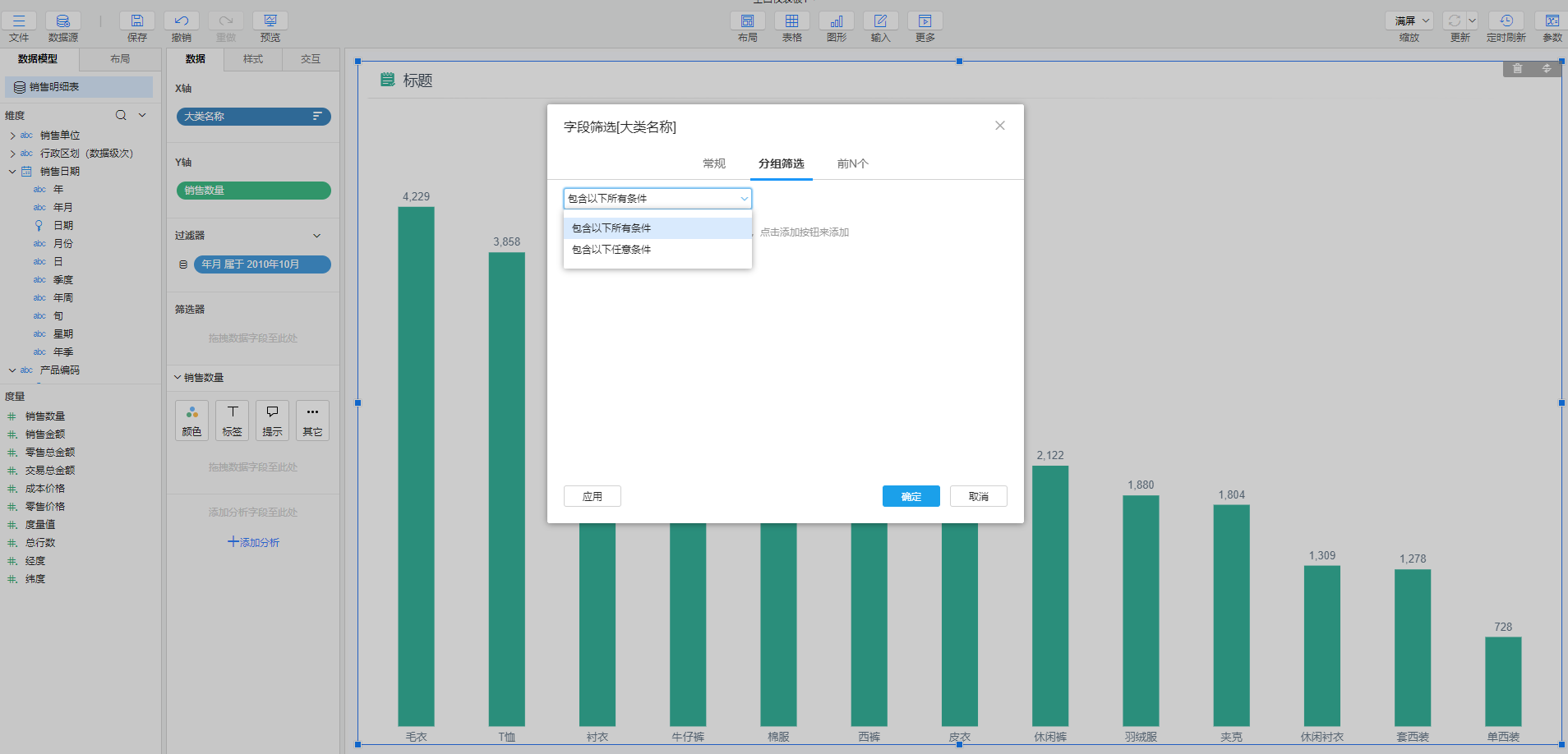Search dimensions with magnifier icon
Image resolution: width=1568 pixels, height=754 pixels.
pos(121,115)
